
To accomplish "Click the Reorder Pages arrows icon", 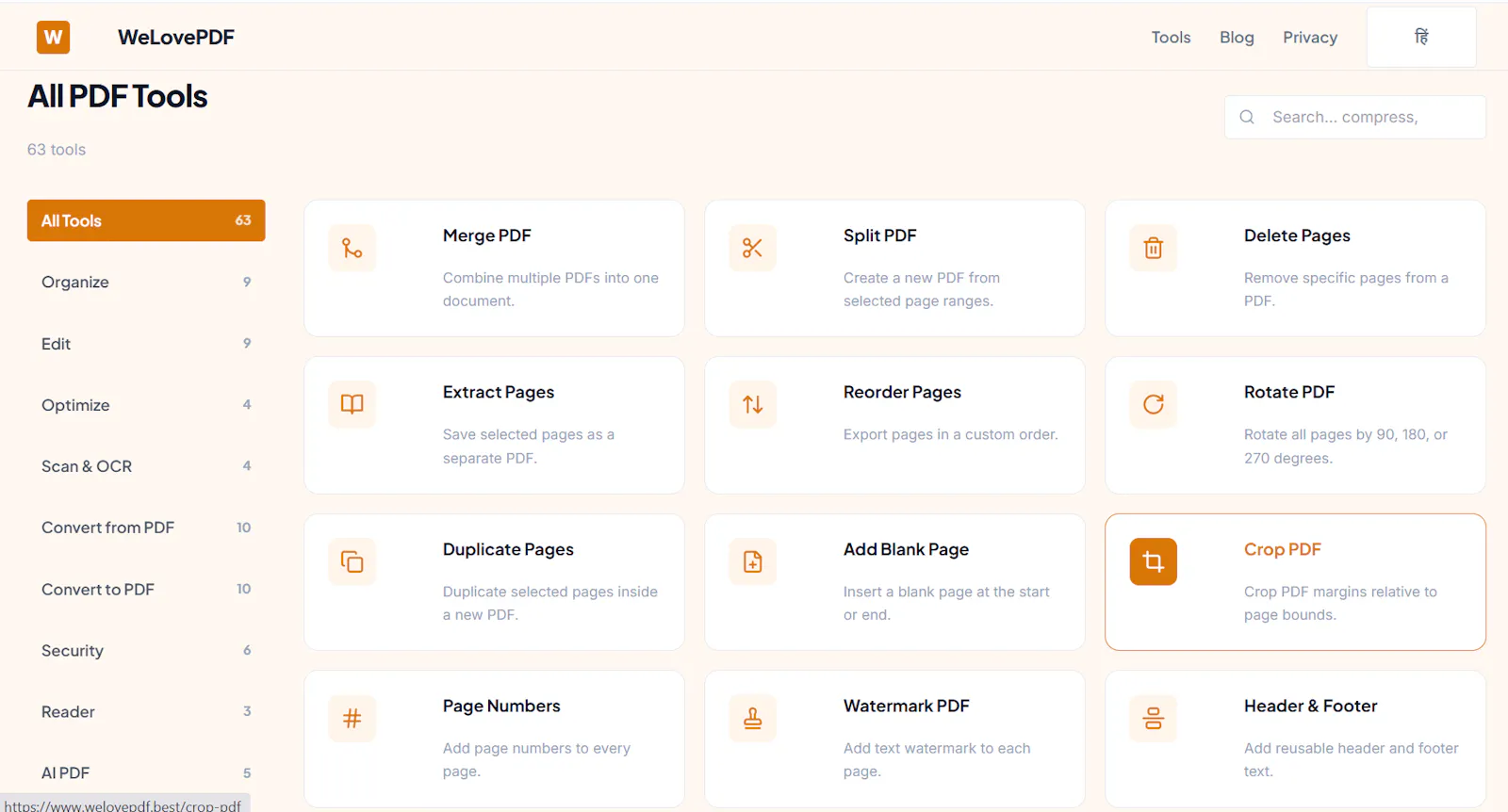I will tap(752, 404).
